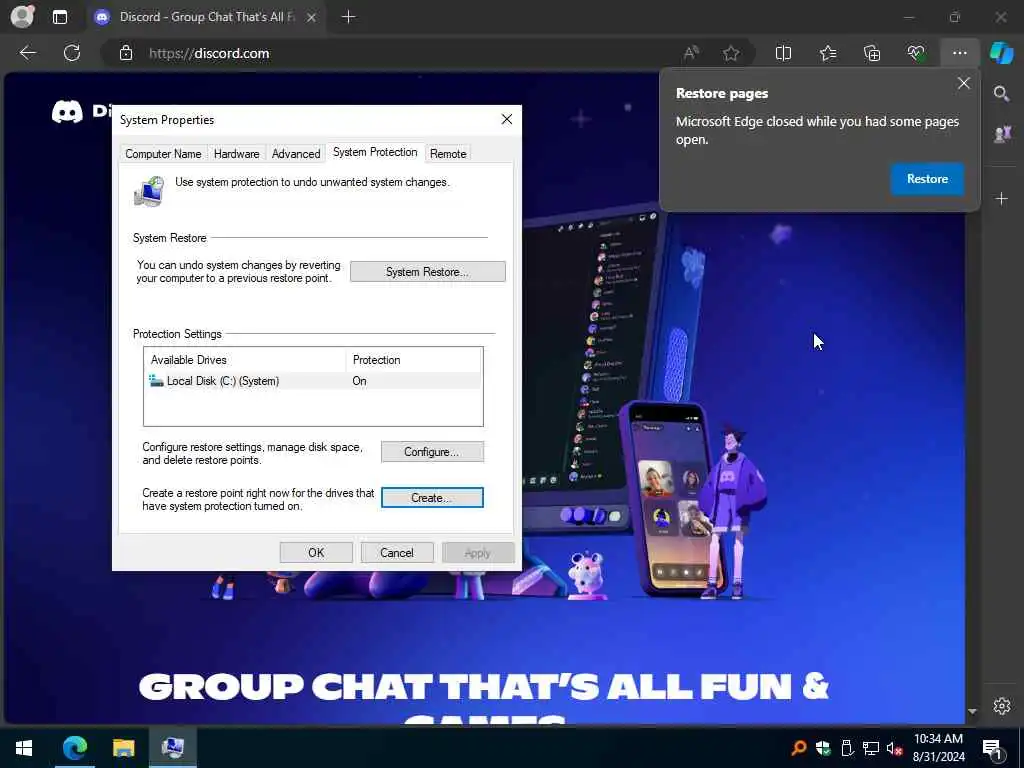1024x768 pixels.
Task: Close the Discord browser tab
Action: coord(312,17)
